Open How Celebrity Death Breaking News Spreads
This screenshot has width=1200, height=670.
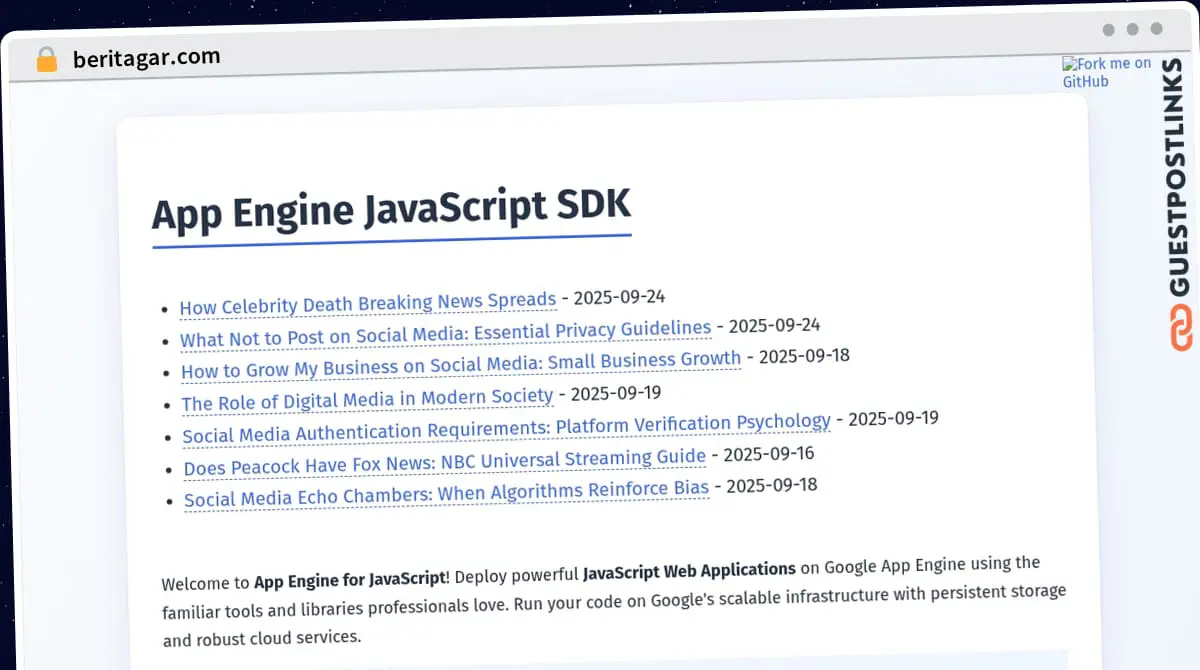pos(367,303)
